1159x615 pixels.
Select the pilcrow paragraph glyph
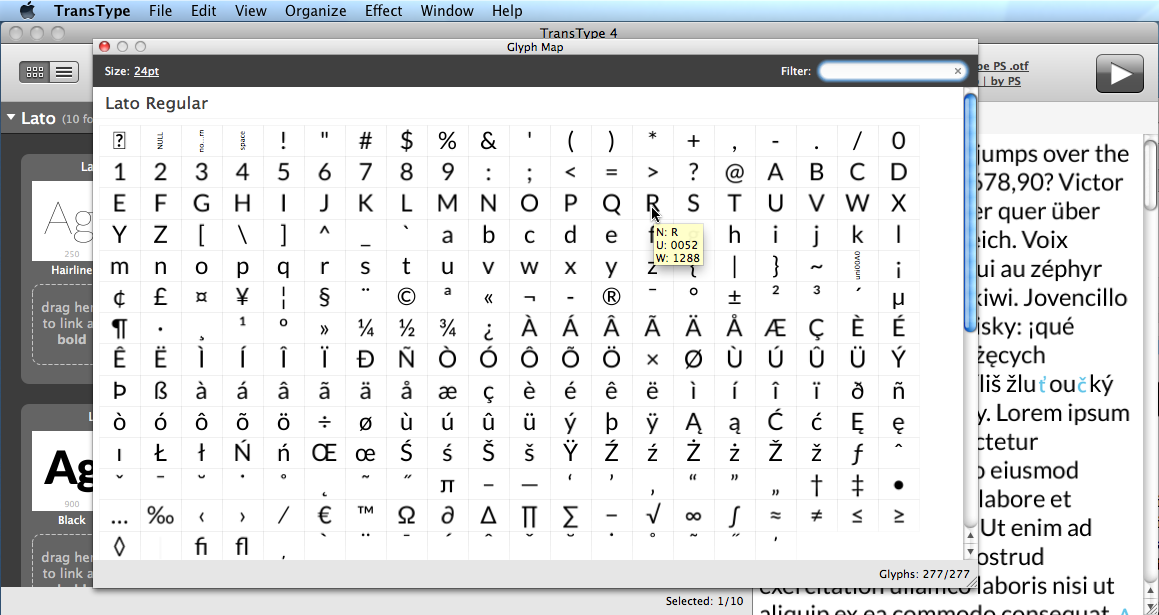tap(120, 328)
